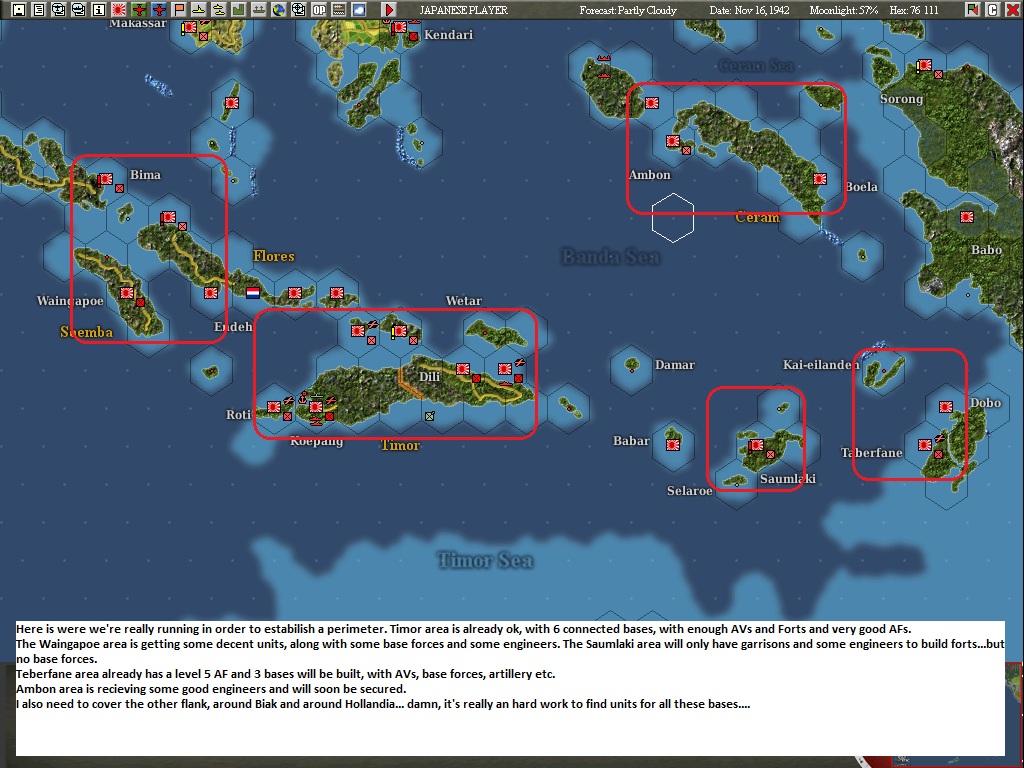
Task: Select the Makassar base icon
Action: click(x=189, y=27)
